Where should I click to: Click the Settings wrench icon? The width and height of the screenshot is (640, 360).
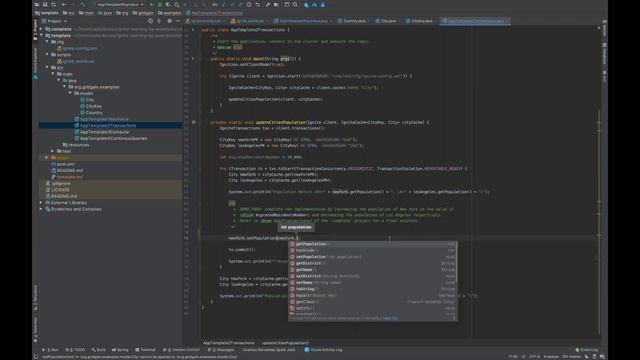[268, 4]
